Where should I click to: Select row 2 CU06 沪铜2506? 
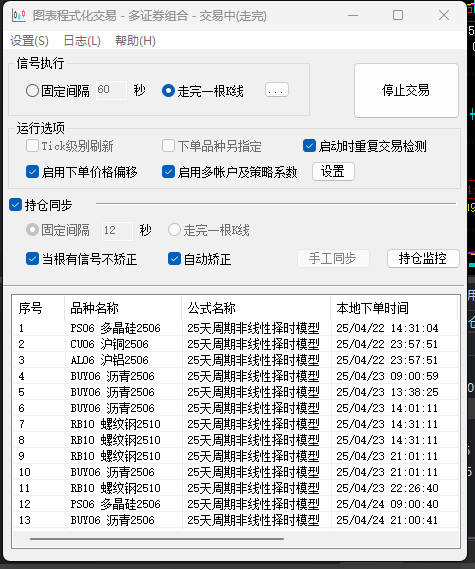pyautogui.click(x=235, y=344)
